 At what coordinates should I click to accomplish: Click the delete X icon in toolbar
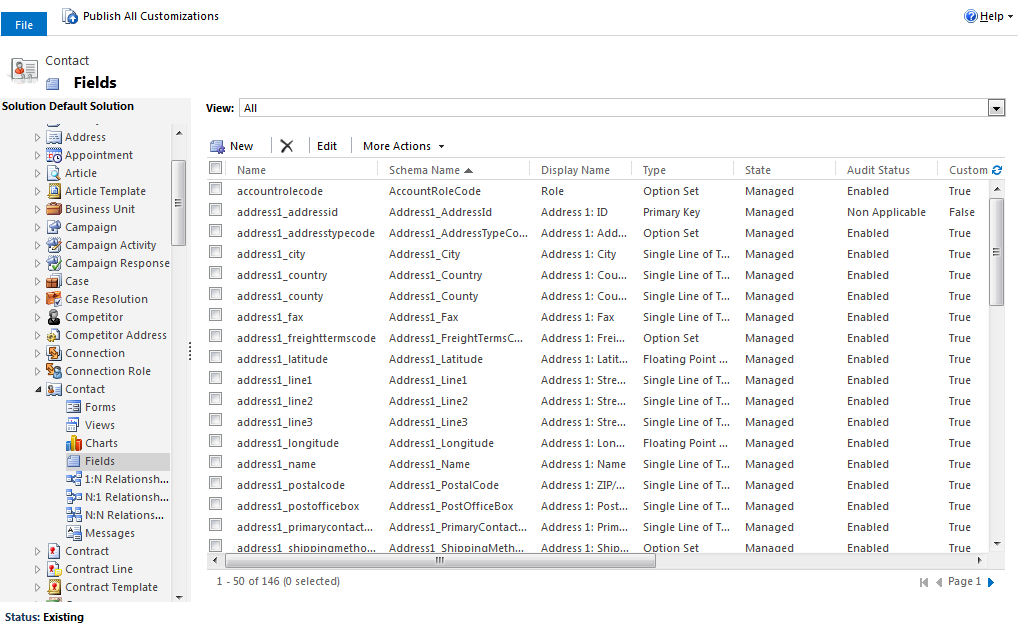pos(287,146)
